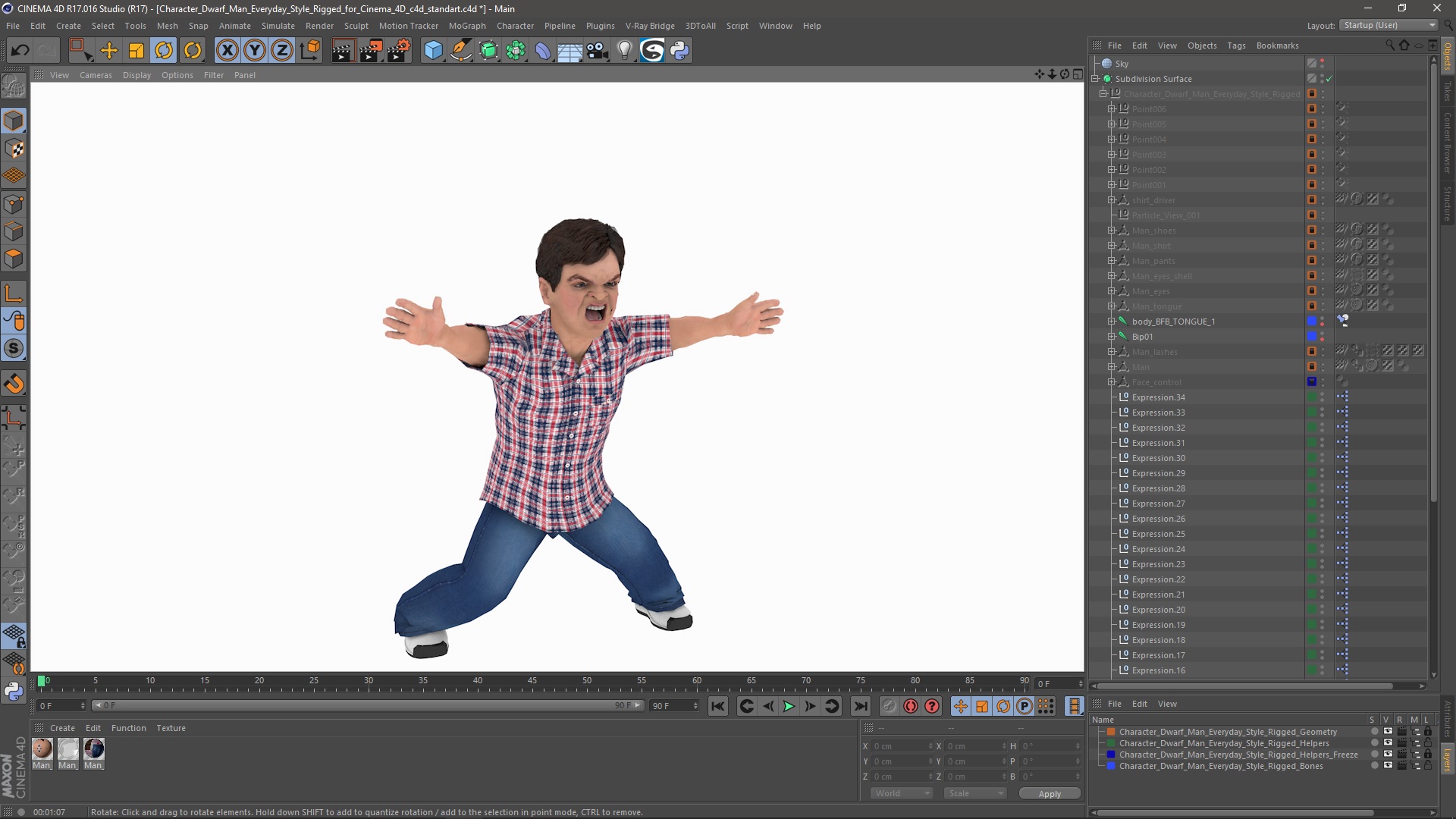Open Objects manager Tags menu
This screenshot has height=819, width=1456.
click(x=1236, y=45)
